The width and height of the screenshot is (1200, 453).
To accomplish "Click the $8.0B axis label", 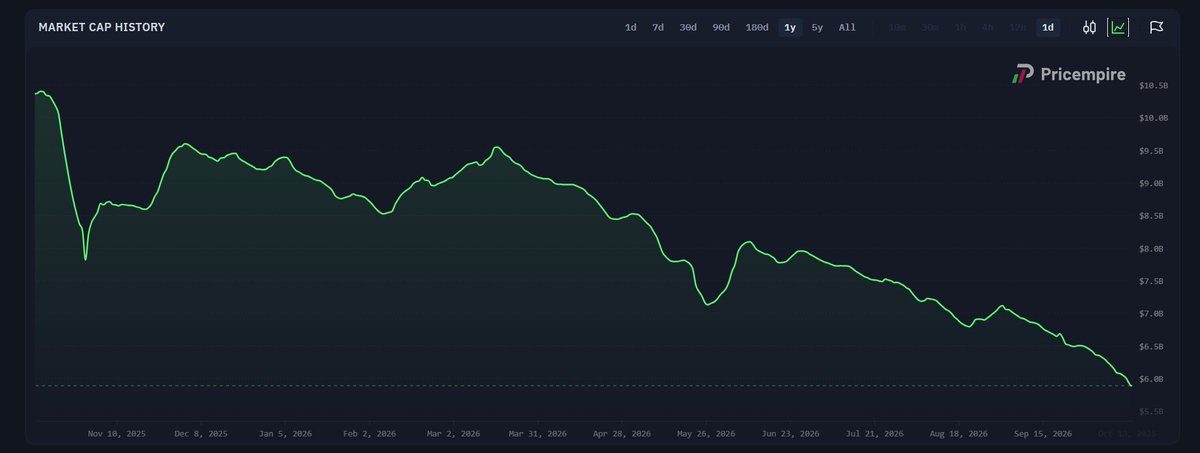I will [x=1151, y=249].
